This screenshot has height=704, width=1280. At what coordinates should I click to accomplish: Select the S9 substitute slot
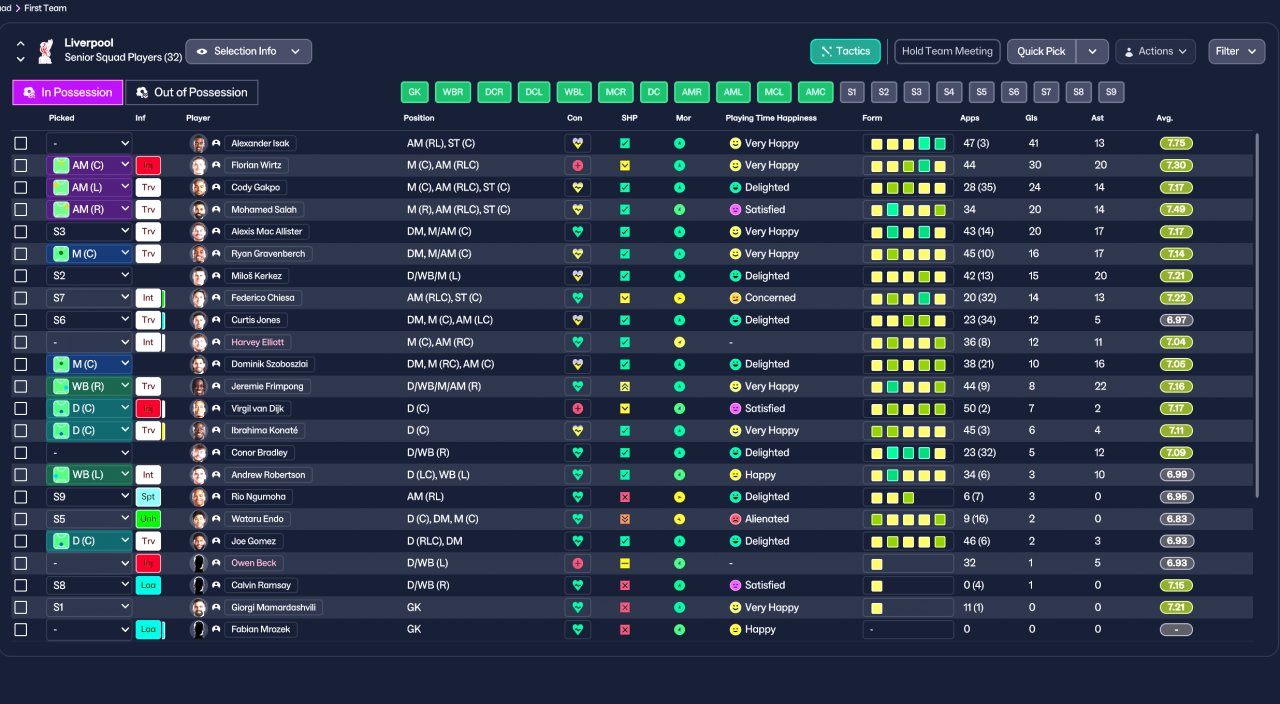[x=1111, y=92]
